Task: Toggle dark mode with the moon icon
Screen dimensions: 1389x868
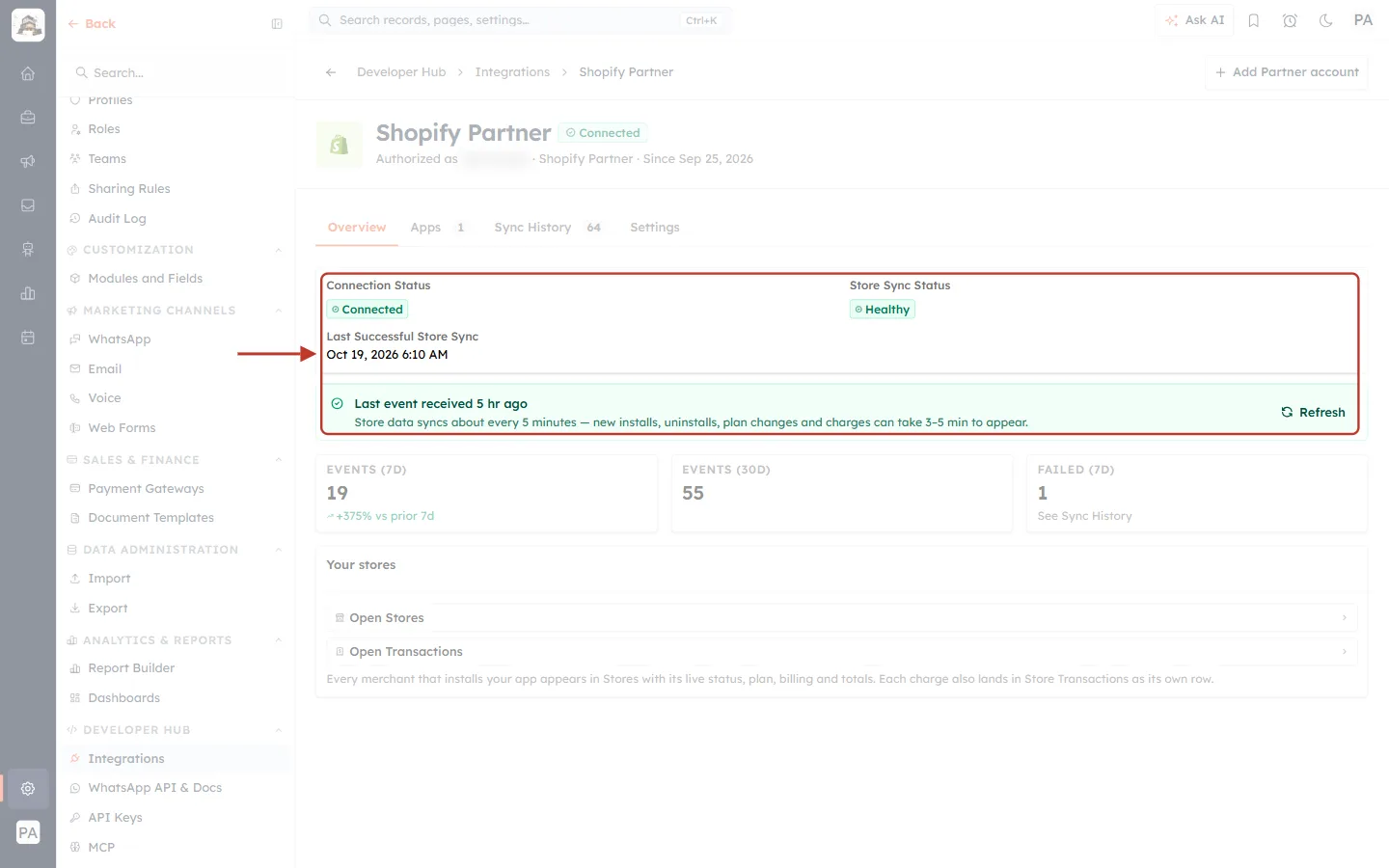Action: [1326, 20]
